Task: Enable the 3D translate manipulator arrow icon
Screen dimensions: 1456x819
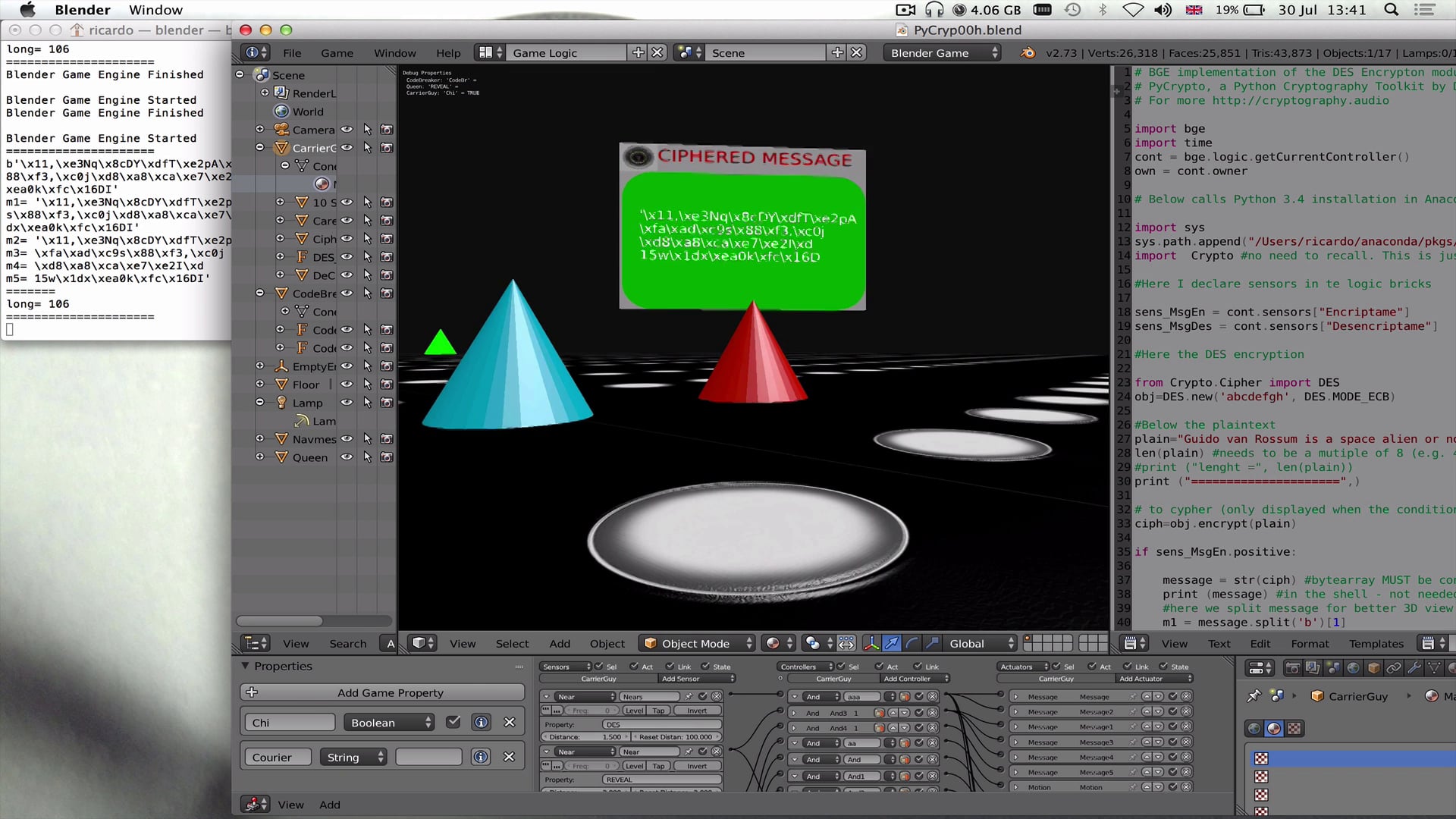Action: click(891, 644)
